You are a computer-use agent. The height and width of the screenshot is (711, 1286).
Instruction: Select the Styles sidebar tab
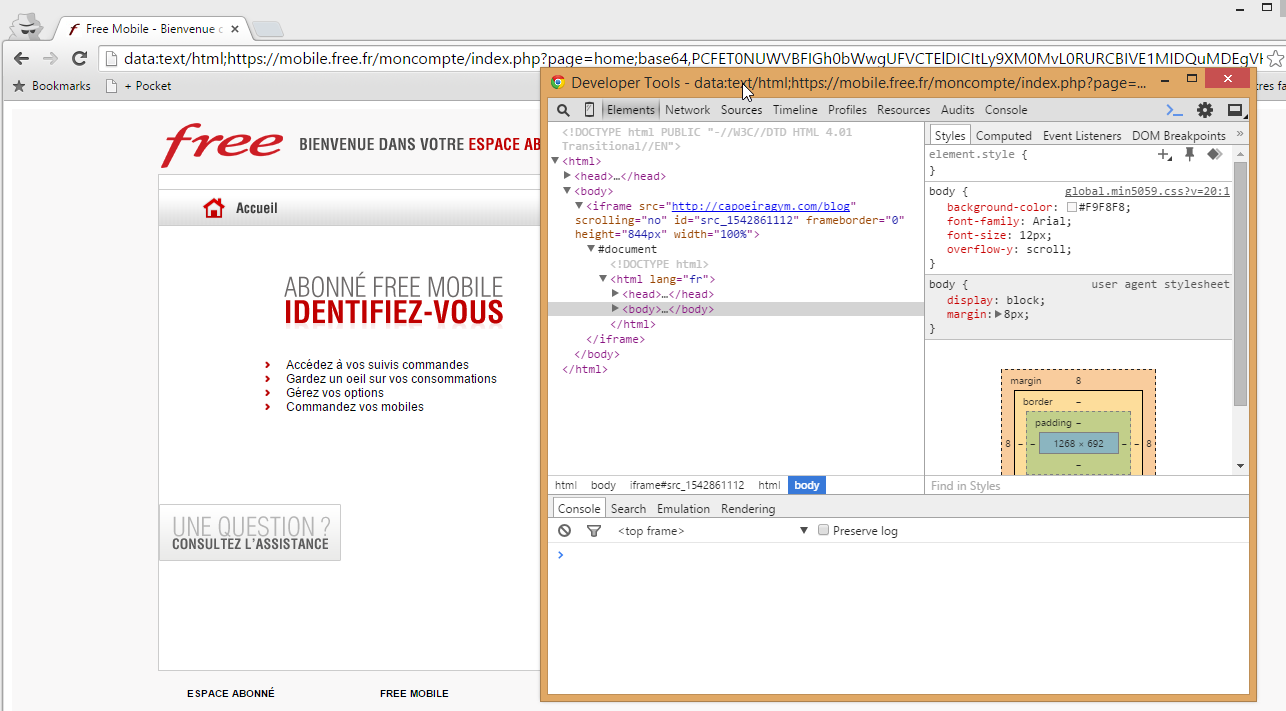950,135
